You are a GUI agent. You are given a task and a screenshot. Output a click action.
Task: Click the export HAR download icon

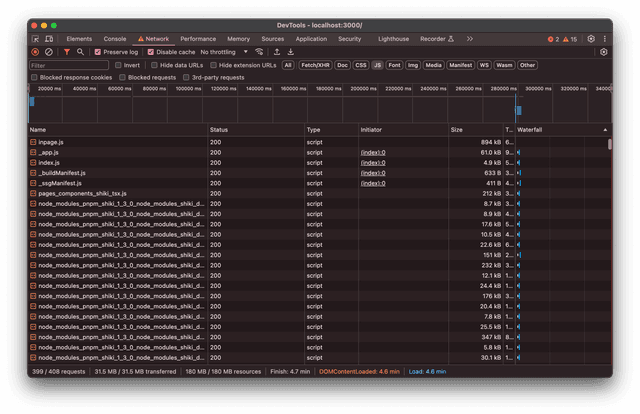[x=290, y=51]
